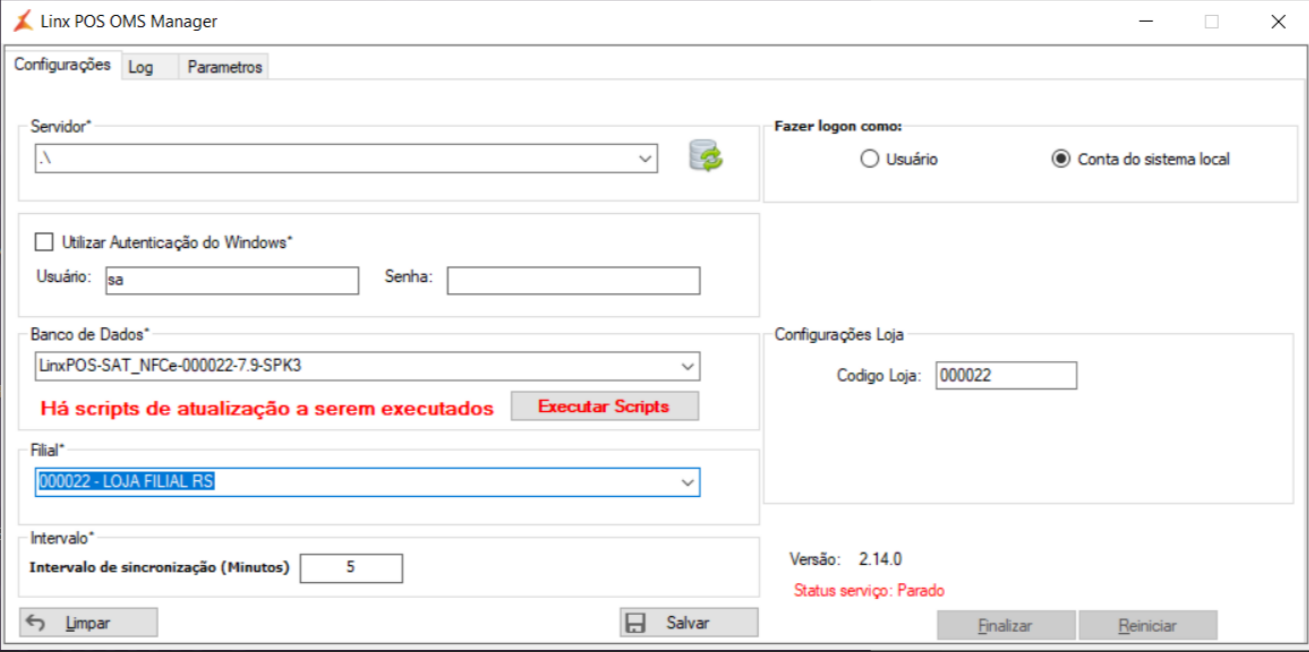
Task: Click the Versão 2.14.0 label
Action: pyautogui.click(x=846, y=559)
